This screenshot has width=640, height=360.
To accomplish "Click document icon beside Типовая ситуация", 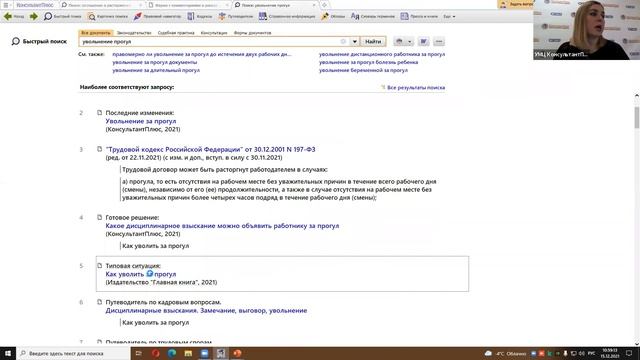I will [99, 266].
